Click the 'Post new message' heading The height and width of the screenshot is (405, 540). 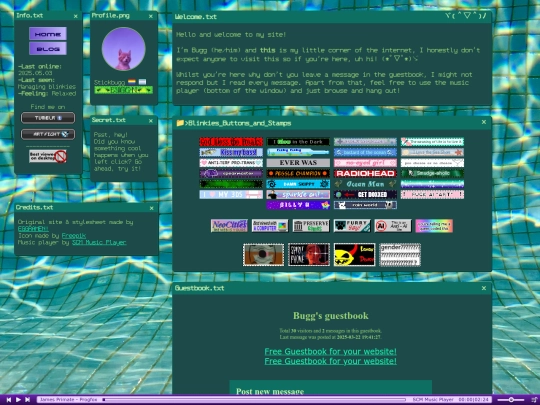click(270, 391)
